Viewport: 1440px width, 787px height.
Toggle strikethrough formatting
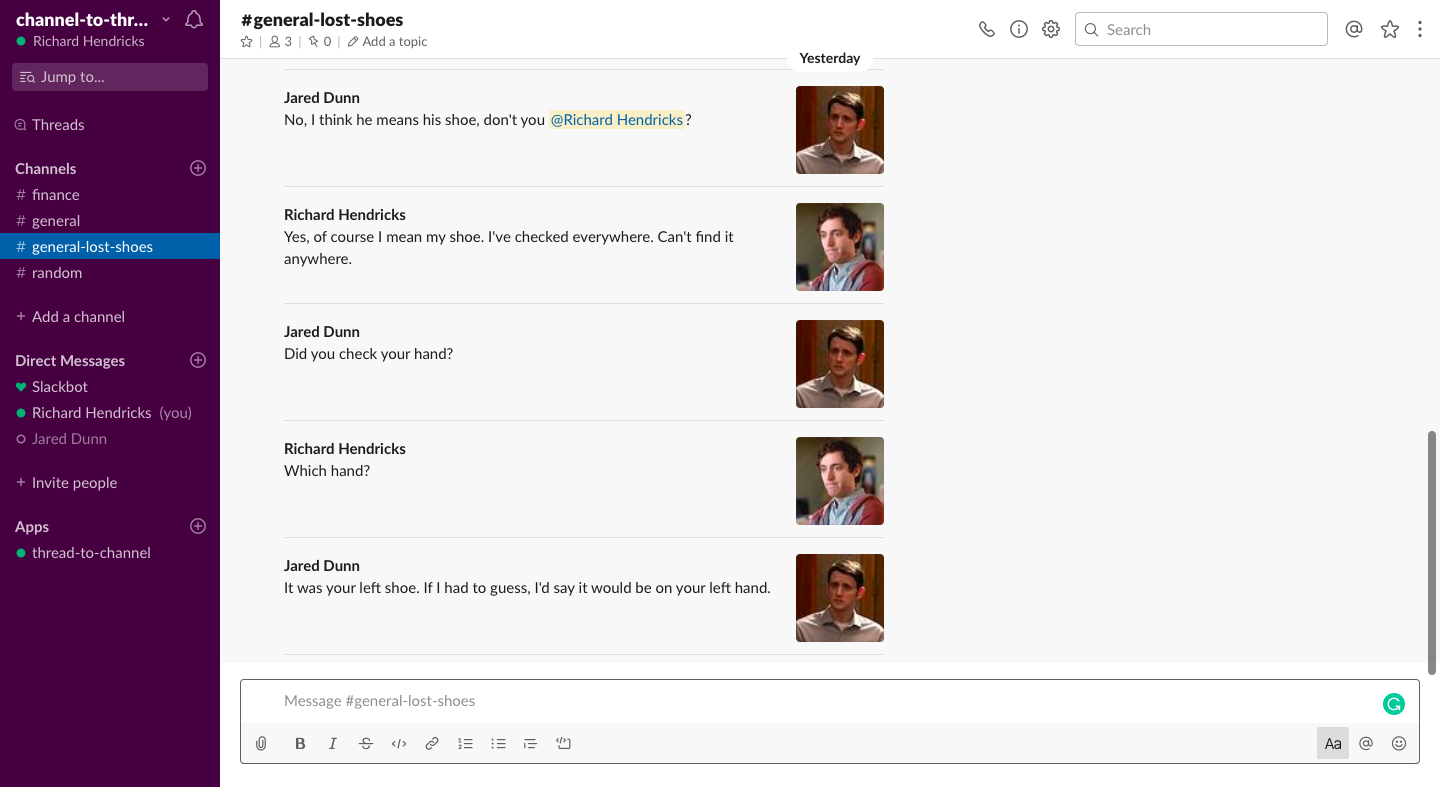pyautogui.click(x=366, y=743)
